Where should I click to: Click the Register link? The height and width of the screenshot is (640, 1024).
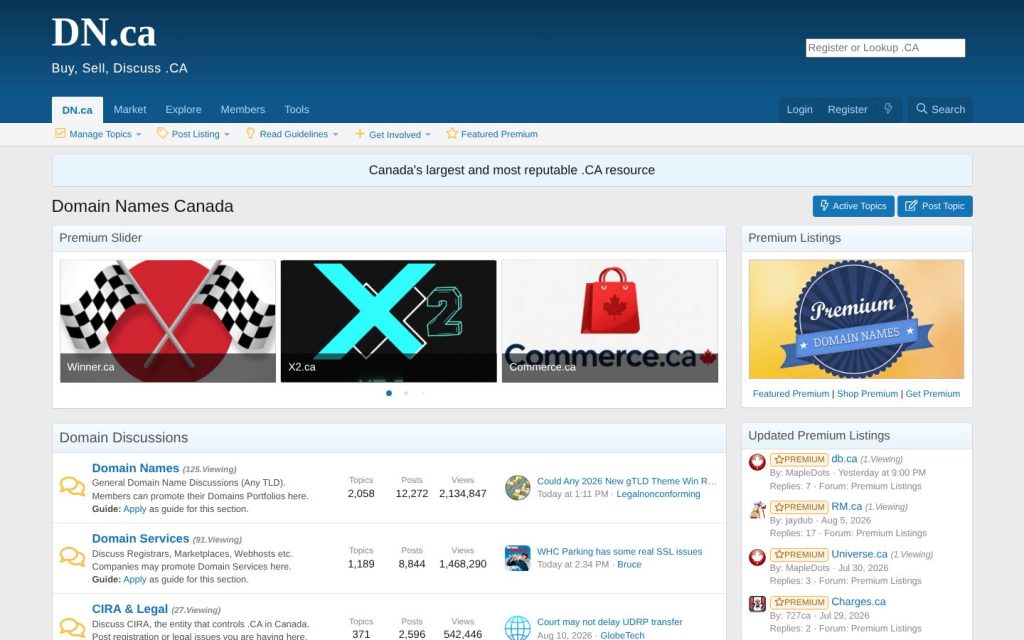tap(847, 109)
